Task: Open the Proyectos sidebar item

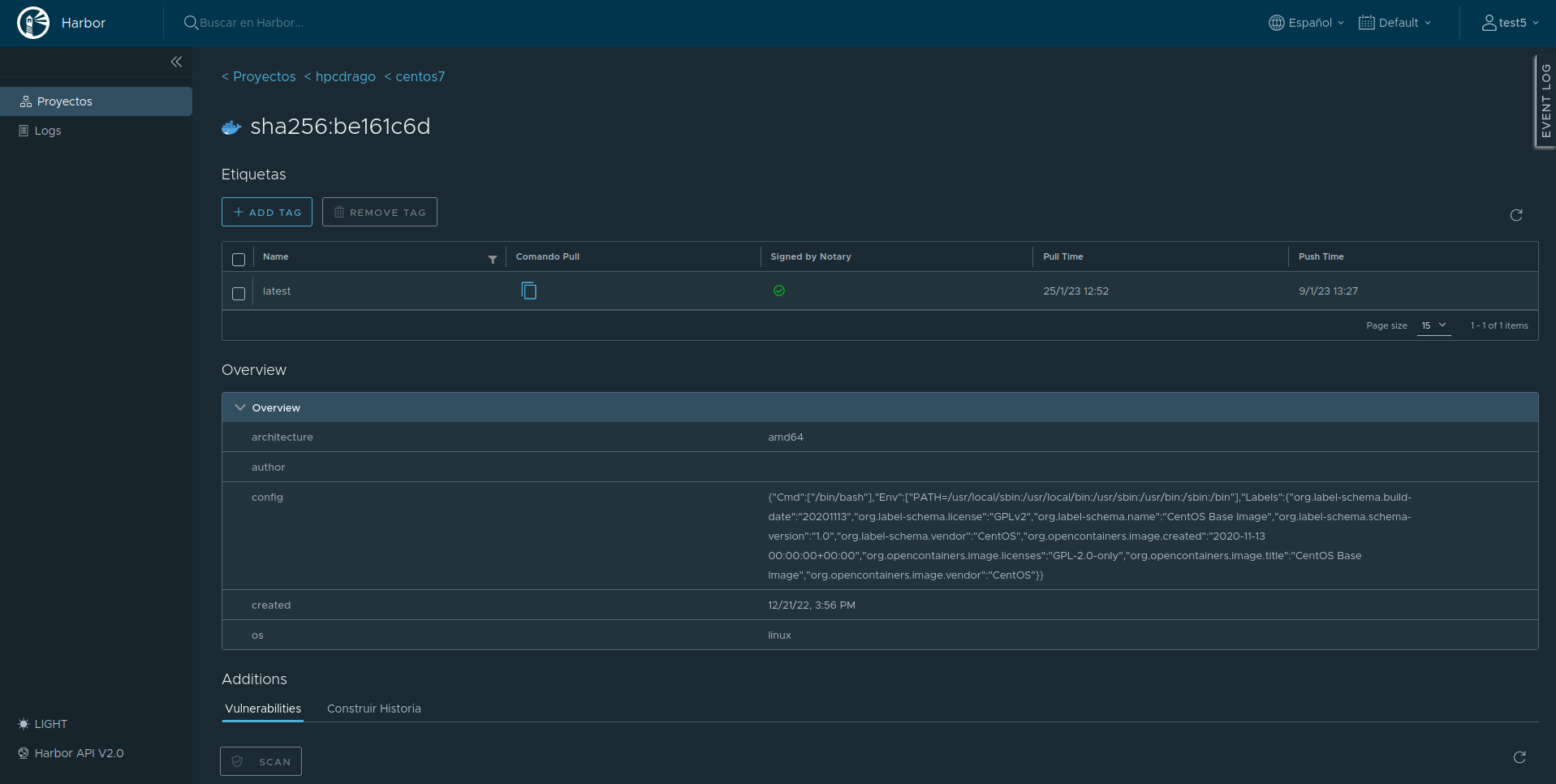Action: pos(96,101)
